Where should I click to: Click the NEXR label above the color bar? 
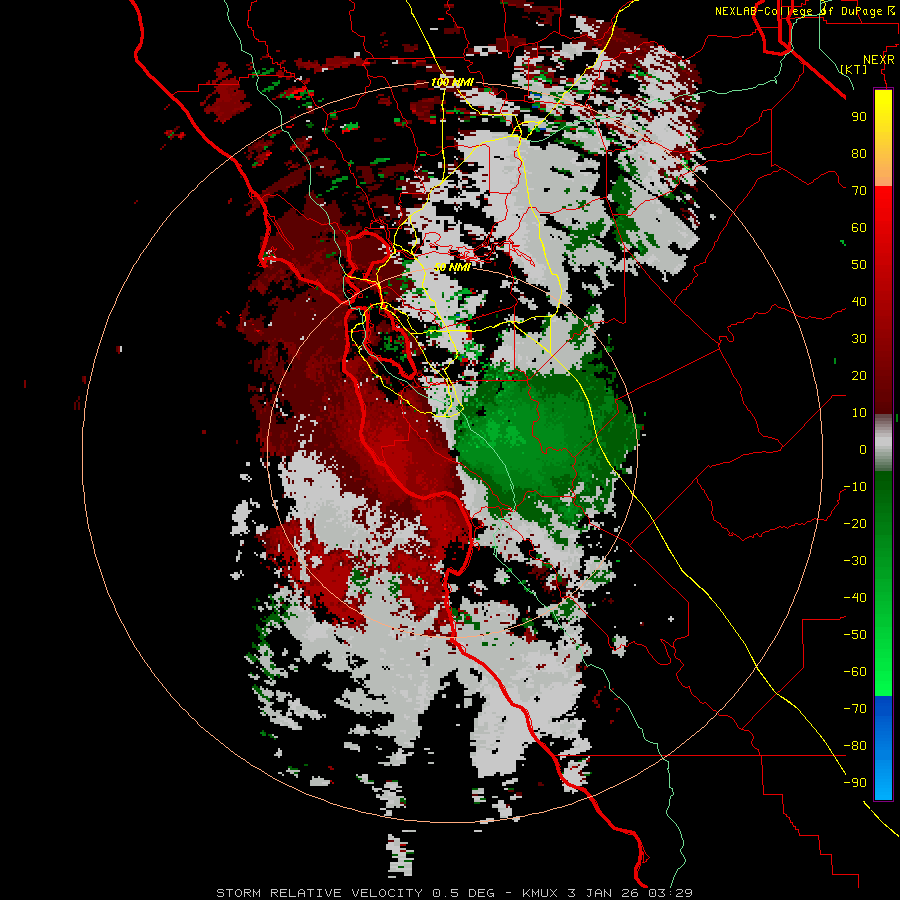click(x=879, y=59)
